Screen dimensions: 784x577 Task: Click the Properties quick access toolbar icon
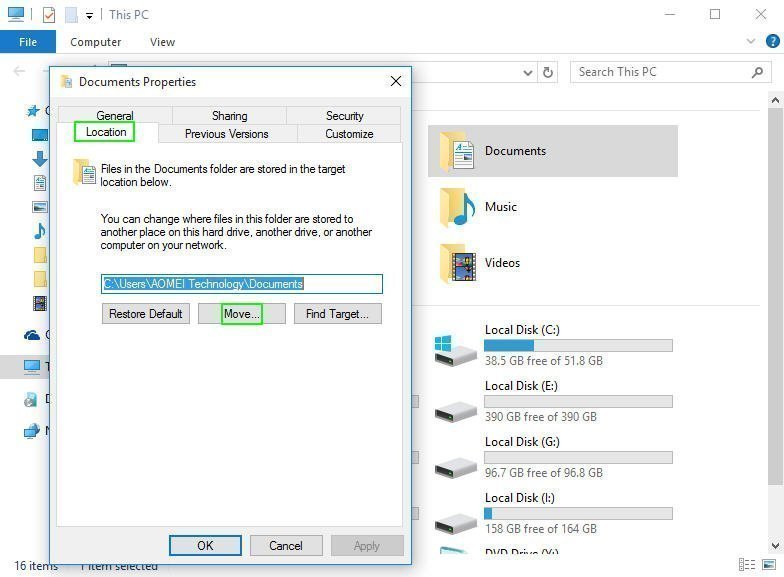coord(48,15)
